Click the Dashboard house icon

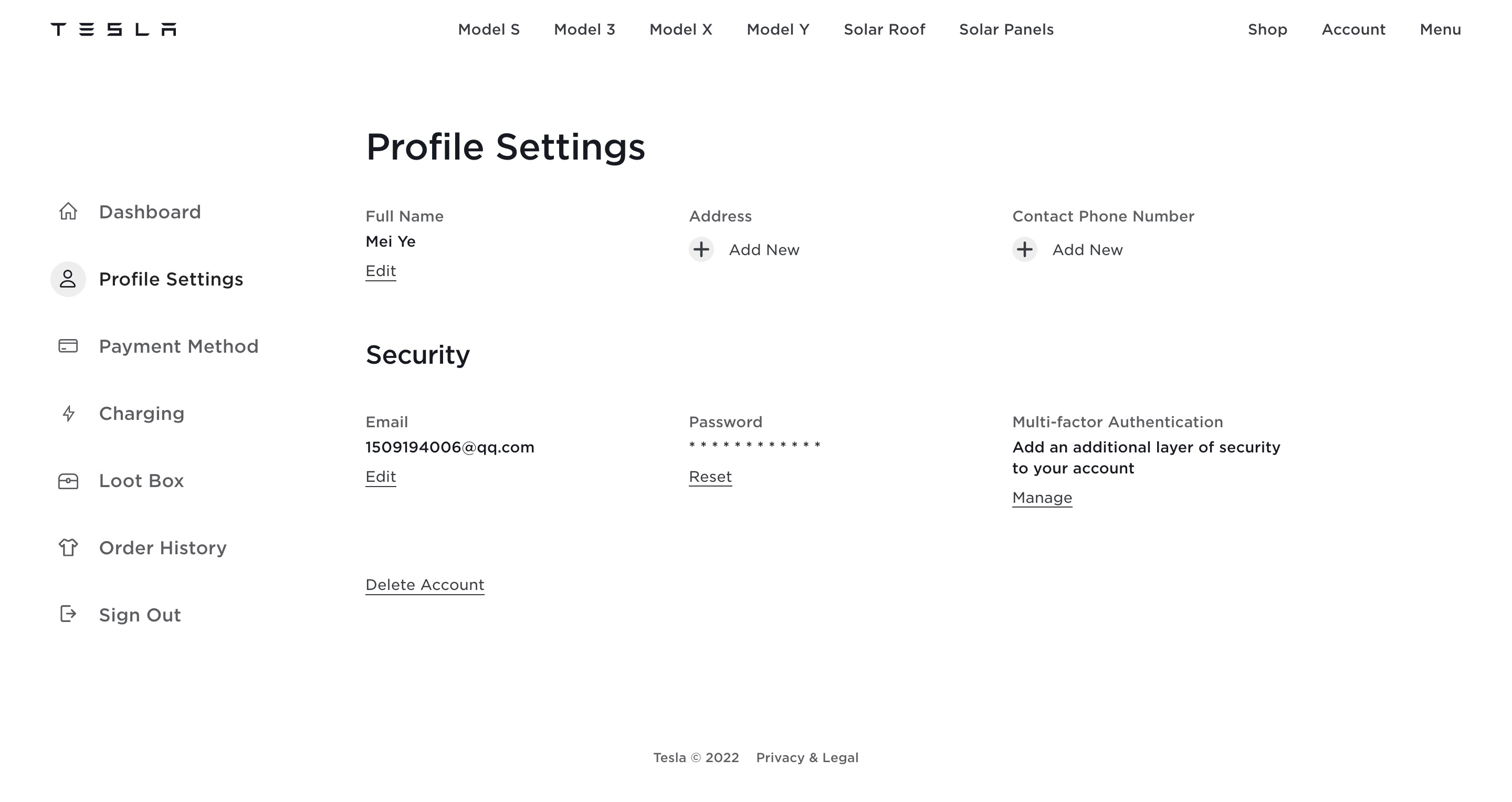68,211
